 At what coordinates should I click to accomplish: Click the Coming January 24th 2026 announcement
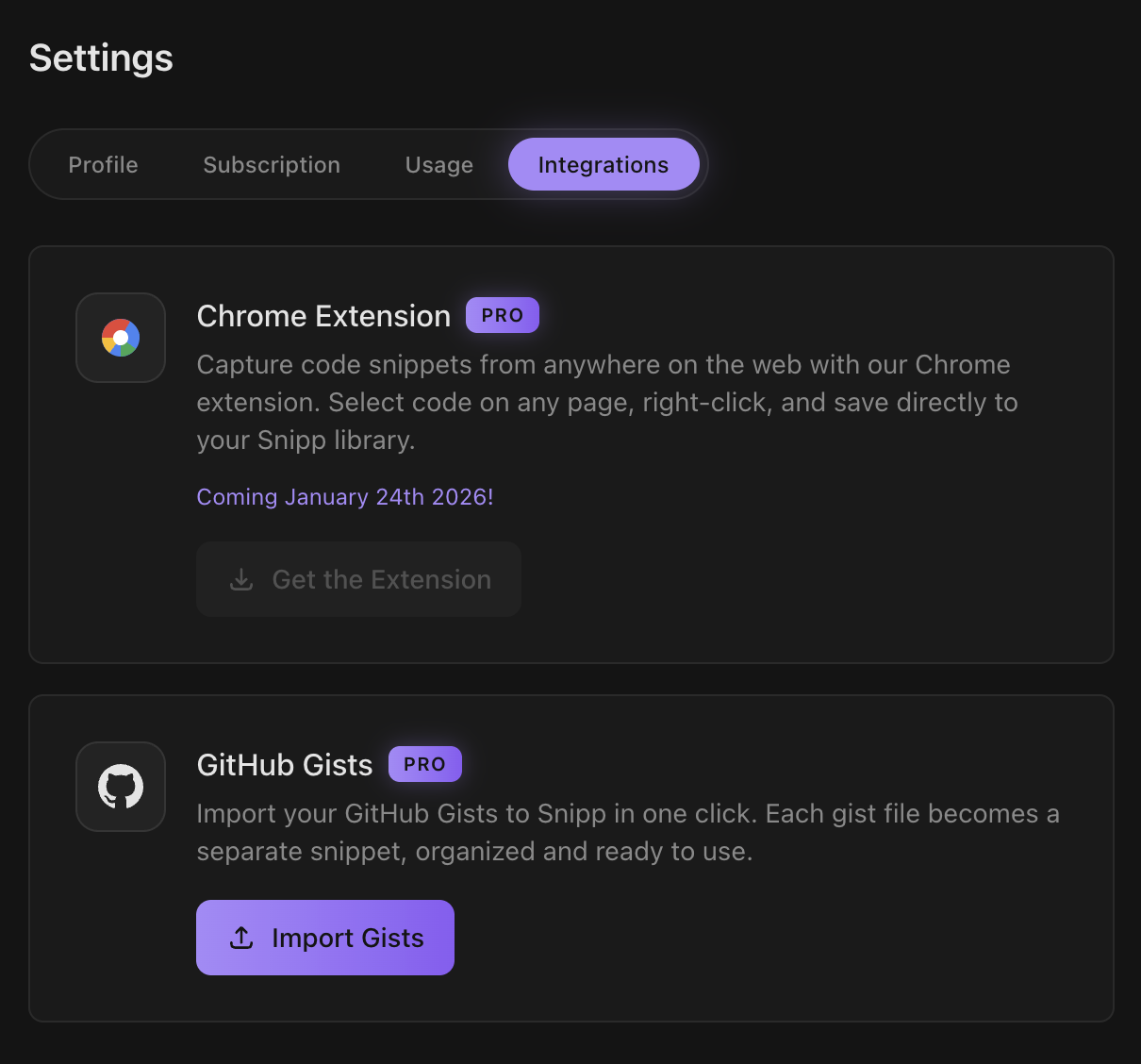click(344, 496)
